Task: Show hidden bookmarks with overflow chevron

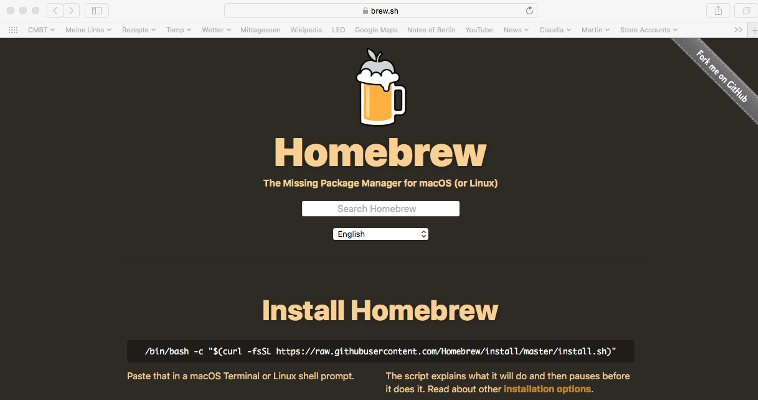Action: click(x=738, y=30)
